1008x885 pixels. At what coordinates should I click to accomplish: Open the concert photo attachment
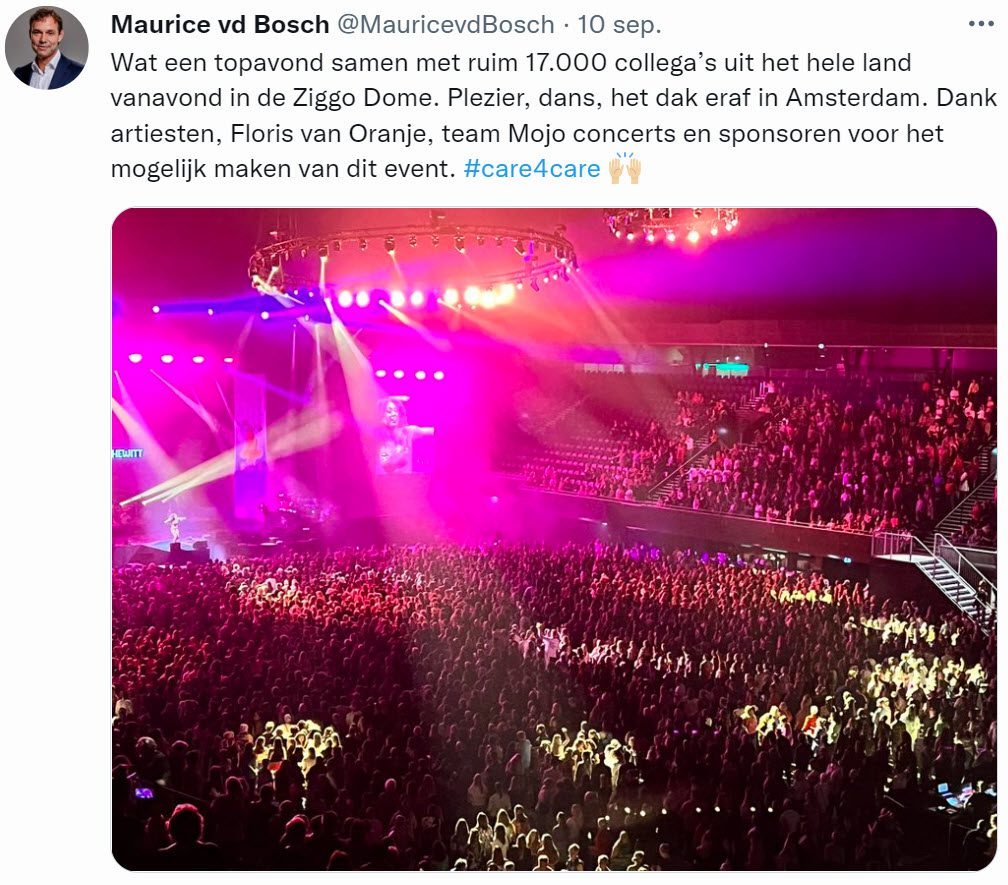tap(554, 539)
